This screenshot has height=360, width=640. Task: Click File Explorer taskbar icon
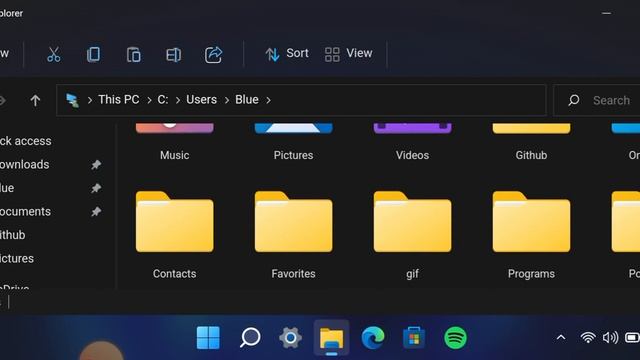[331, 338]
